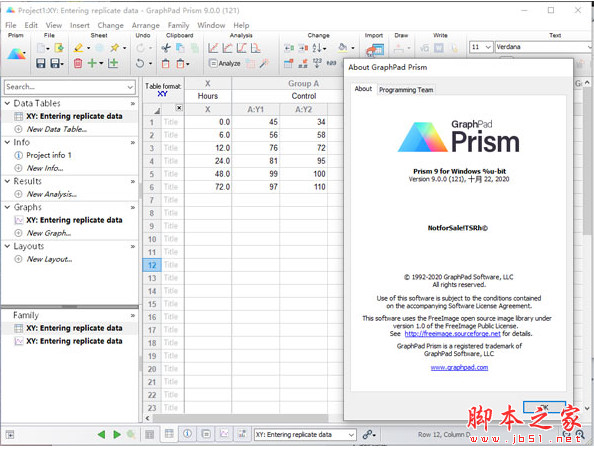This screenshot has height=450, width=594.
Task: Go to previous sheet with green left arrow
Action: 101,434
